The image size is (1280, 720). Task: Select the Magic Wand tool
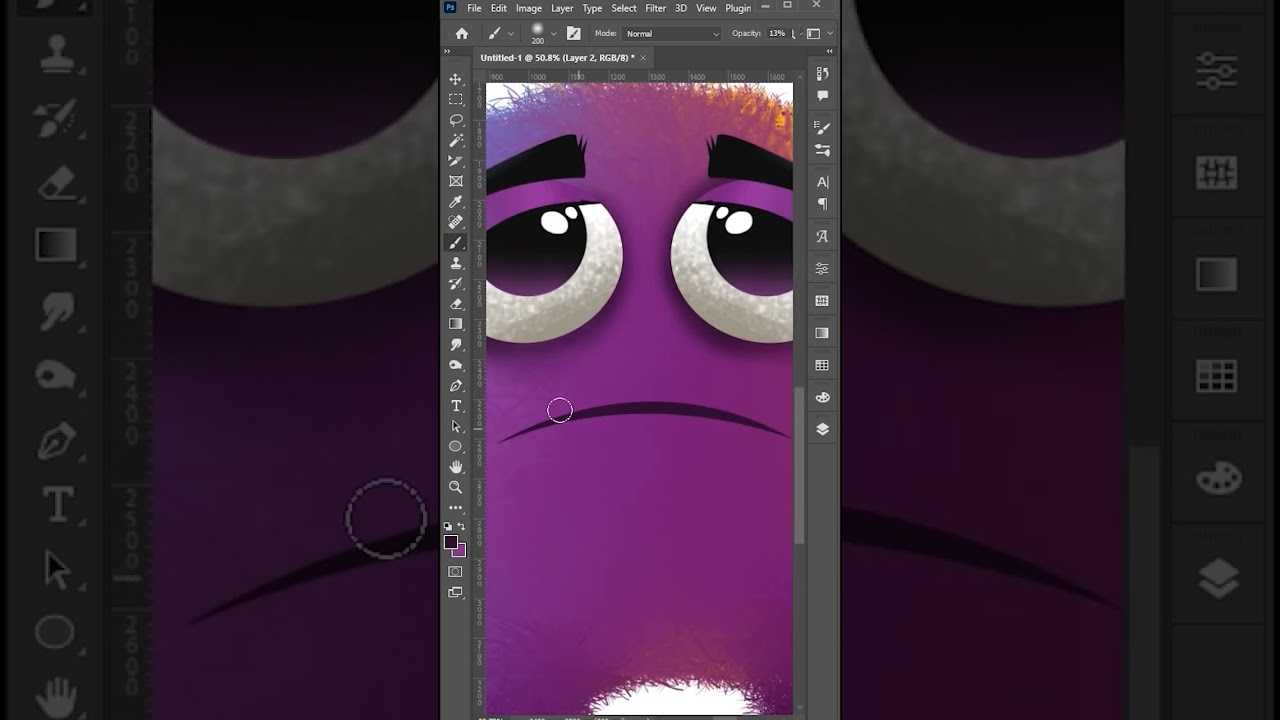(456, 140)
